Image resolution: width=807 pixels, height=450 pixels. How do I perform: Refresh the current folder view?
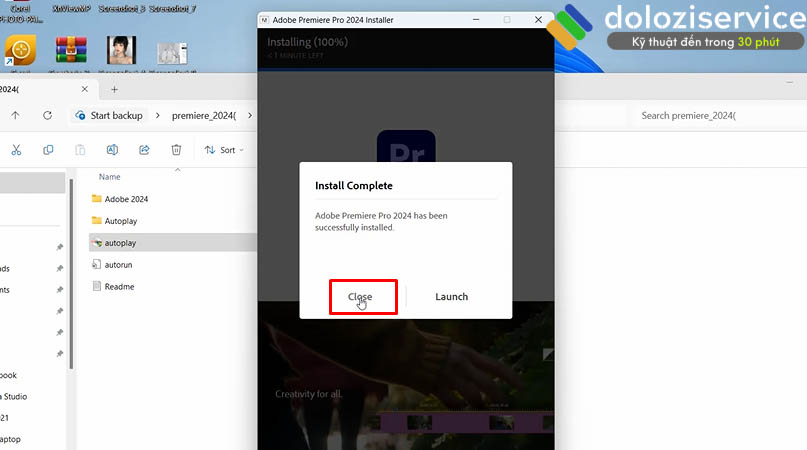(47, 116)
